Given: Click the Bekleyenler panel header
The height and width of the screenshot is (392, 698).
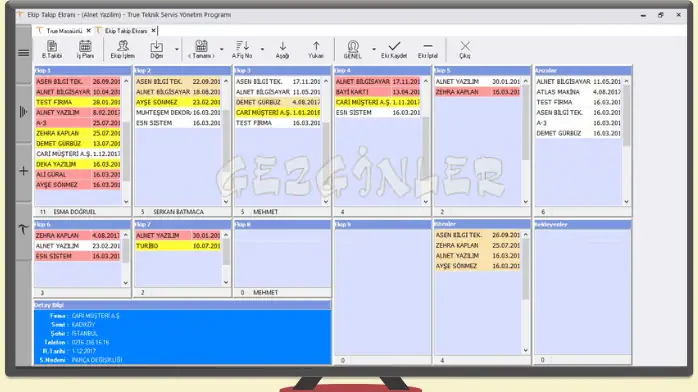Looking at the screenshot, I should pos(583,224).
